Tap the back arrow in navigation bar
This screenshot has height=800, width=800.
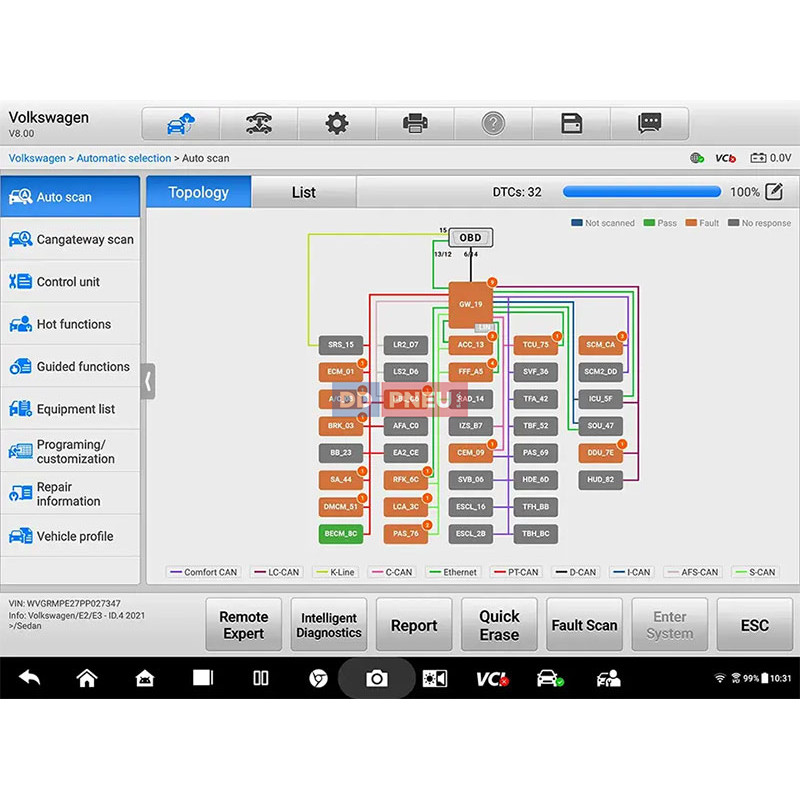point(29,679)
